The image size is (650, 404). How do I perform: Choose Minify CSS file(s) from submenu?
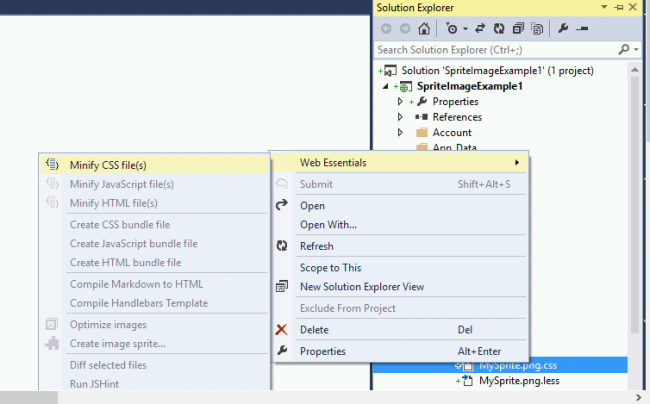pyautogui.click(x=108, y=165)
